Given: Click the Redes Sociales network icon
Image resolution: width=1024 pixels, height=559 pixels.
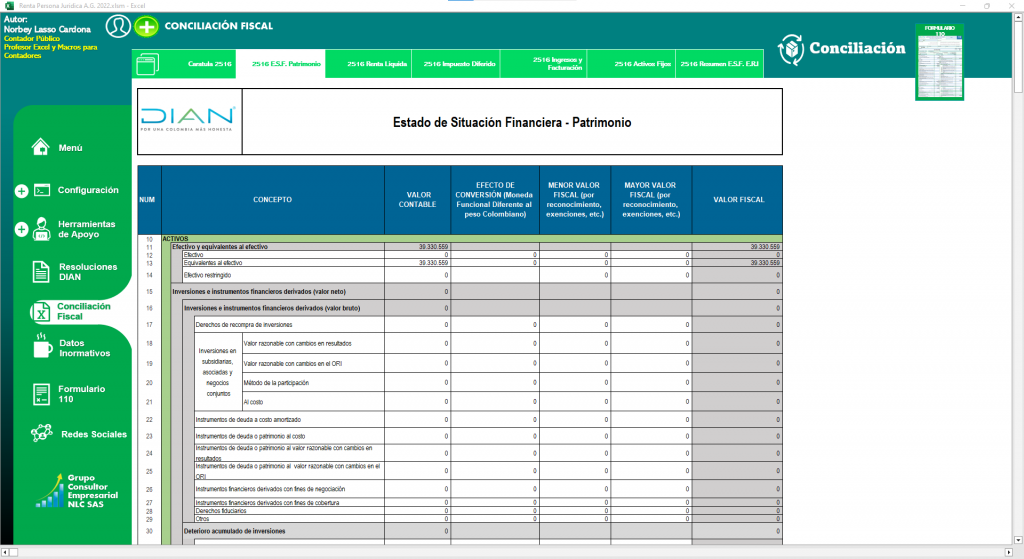Looking at the screenshot, I should (42, 433).
